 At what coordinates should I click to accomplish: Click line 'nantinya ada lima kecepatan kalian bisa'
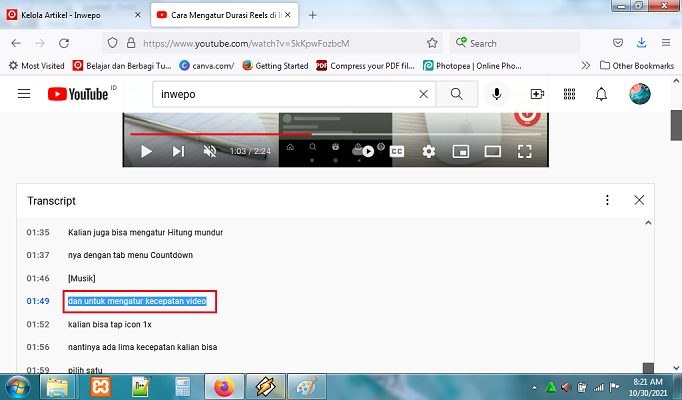(142, 347)
